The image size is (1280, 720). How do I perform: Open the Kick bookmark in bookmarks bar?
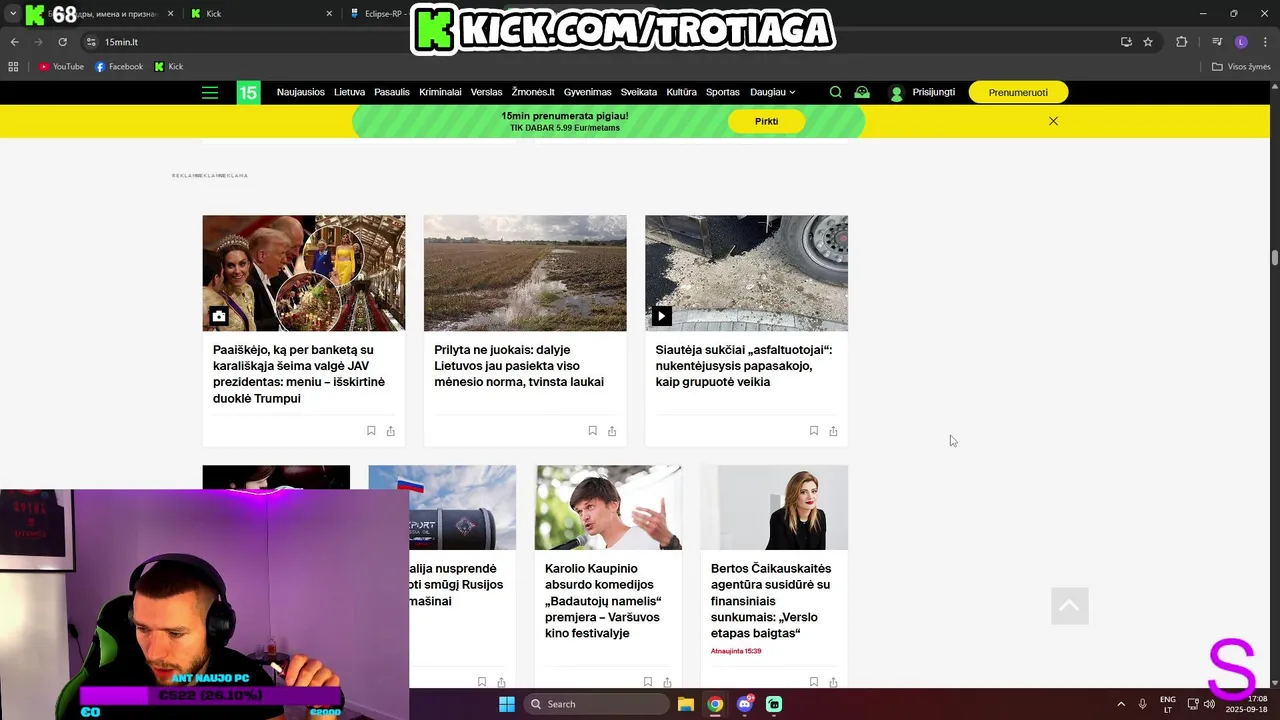point(168,67)
